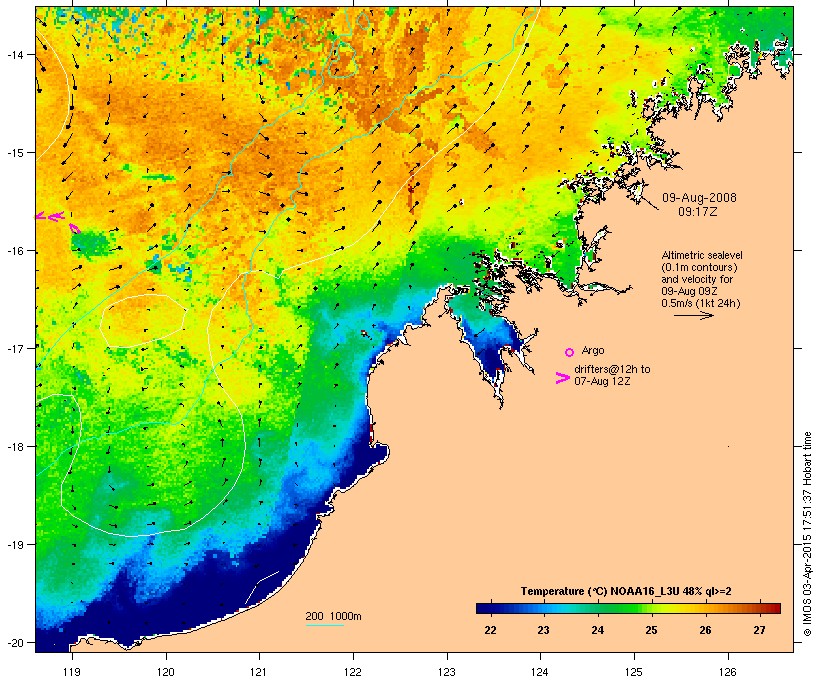Click the "09-Aug-2008" date label
This screenshot has width=820, height=680.
(699, 198)
